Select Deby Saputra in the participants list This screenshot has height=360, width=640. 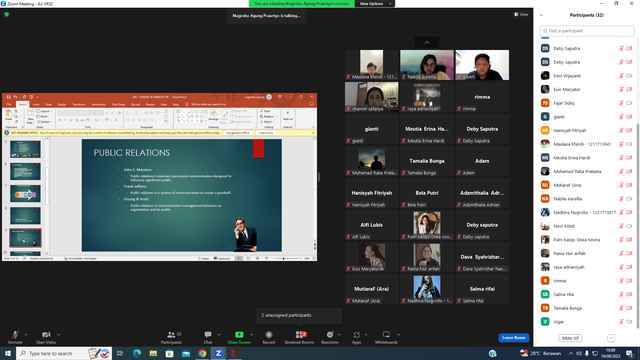coord(587,49)
